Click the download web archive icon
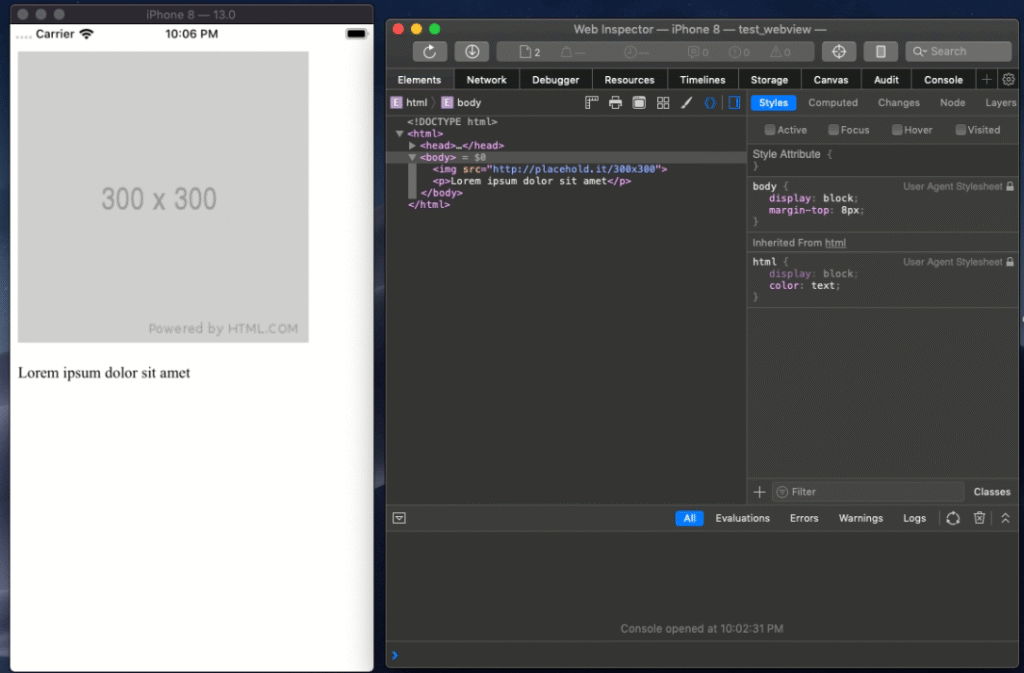Screen dimensions: 1024x673 (472, 52)
